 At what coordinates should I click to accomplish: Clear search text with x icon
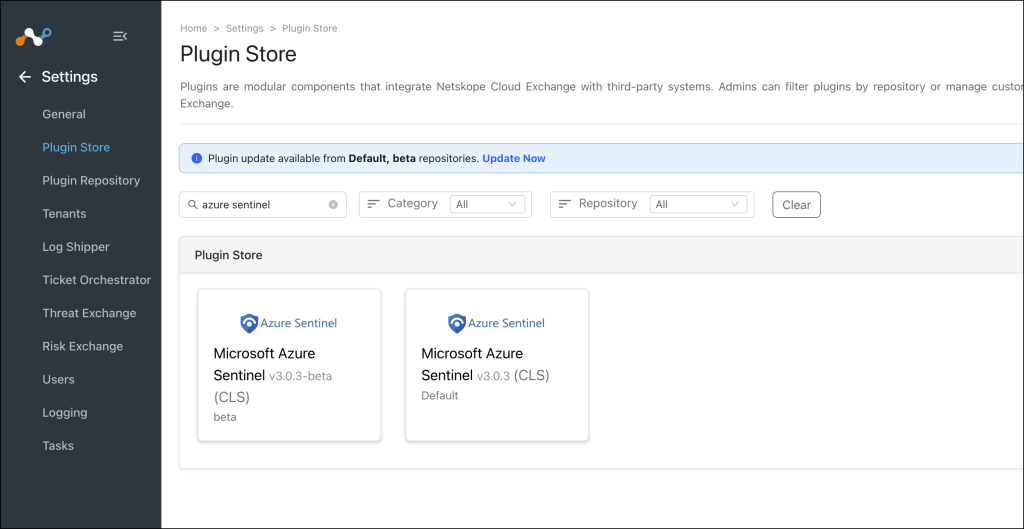click(333, 204)
